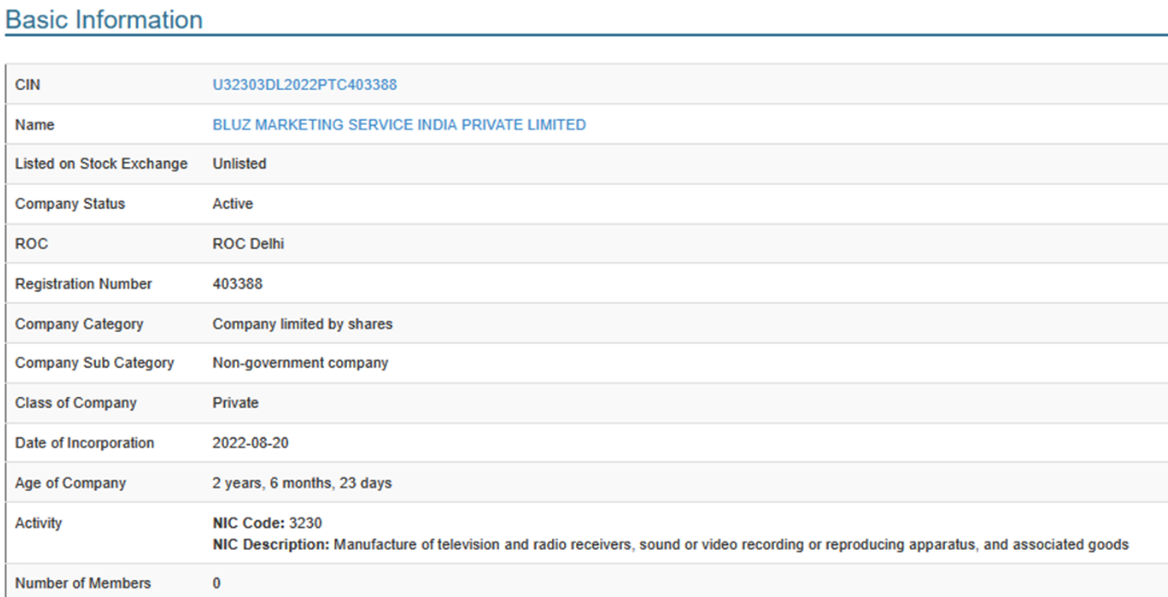The image size is (1168, 597).
Task: Select the Active status value
Action: point(233,204)
